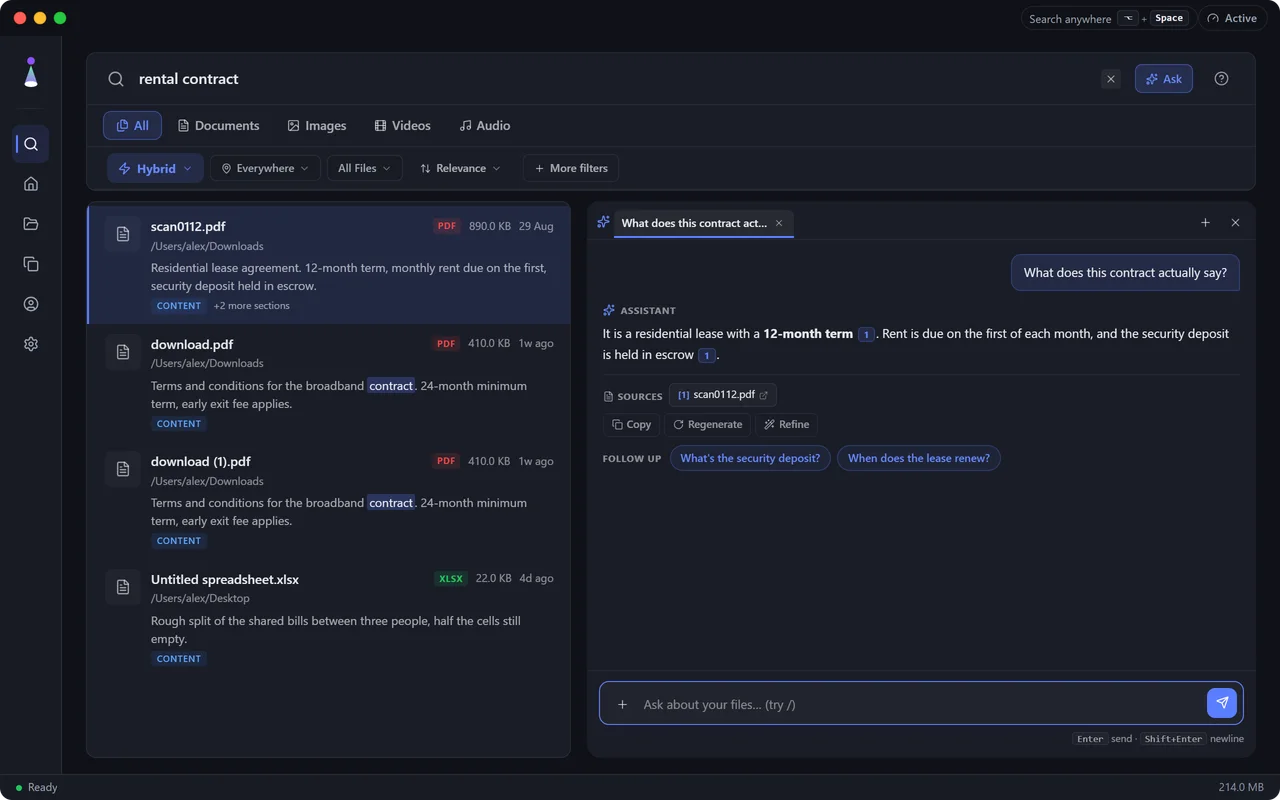Open the duplicates copy icon in sidebar
This screenshot has height=800, width=1280.
(31, 264)
